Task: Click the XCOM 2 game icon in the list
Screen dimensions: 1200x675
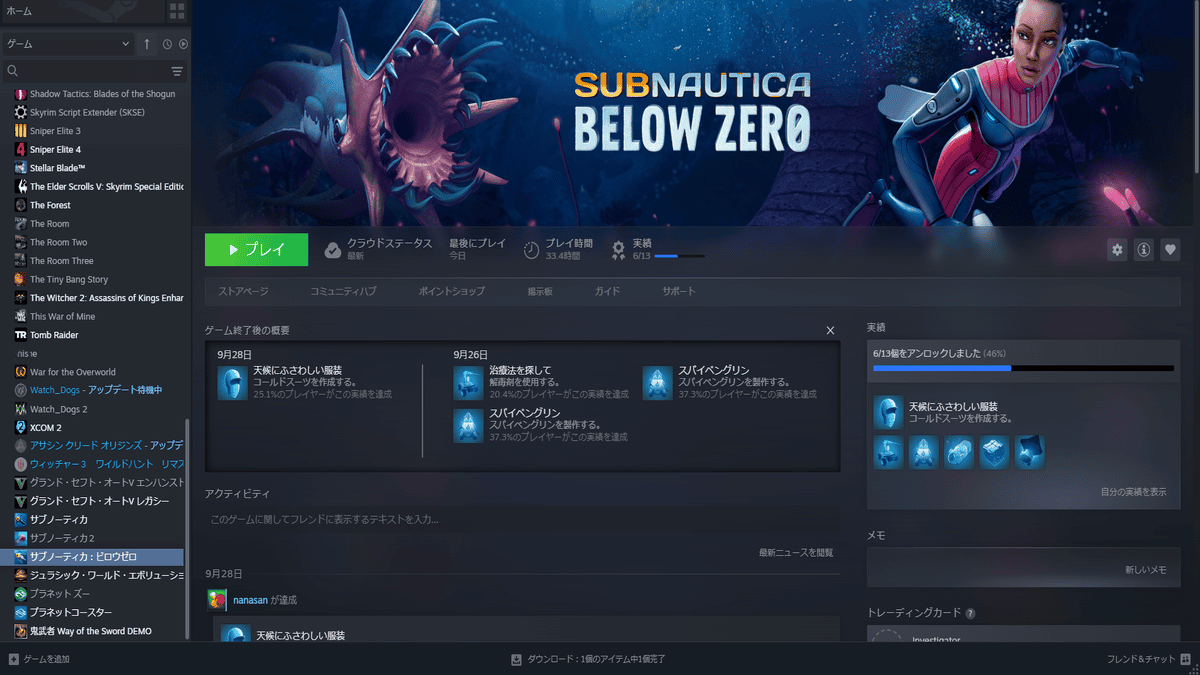Action: (x=21, y=427)
